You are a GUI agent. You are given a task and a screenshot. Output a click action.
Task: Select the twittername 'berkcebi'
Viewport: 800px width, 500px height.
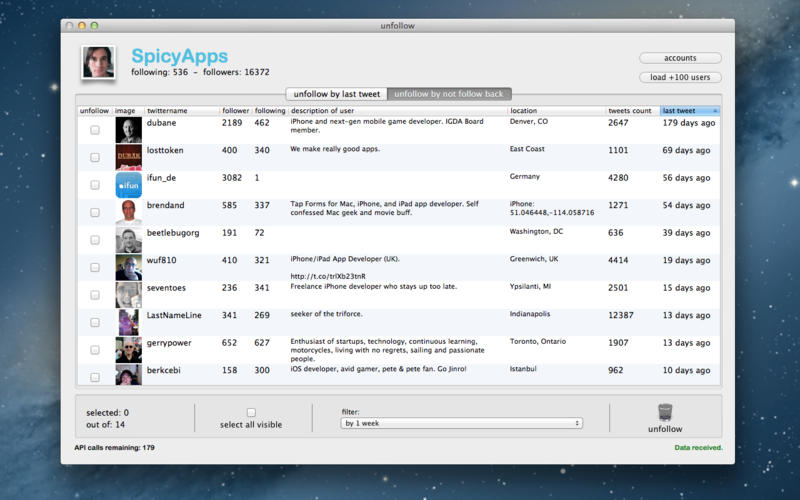tap(163, 370)
